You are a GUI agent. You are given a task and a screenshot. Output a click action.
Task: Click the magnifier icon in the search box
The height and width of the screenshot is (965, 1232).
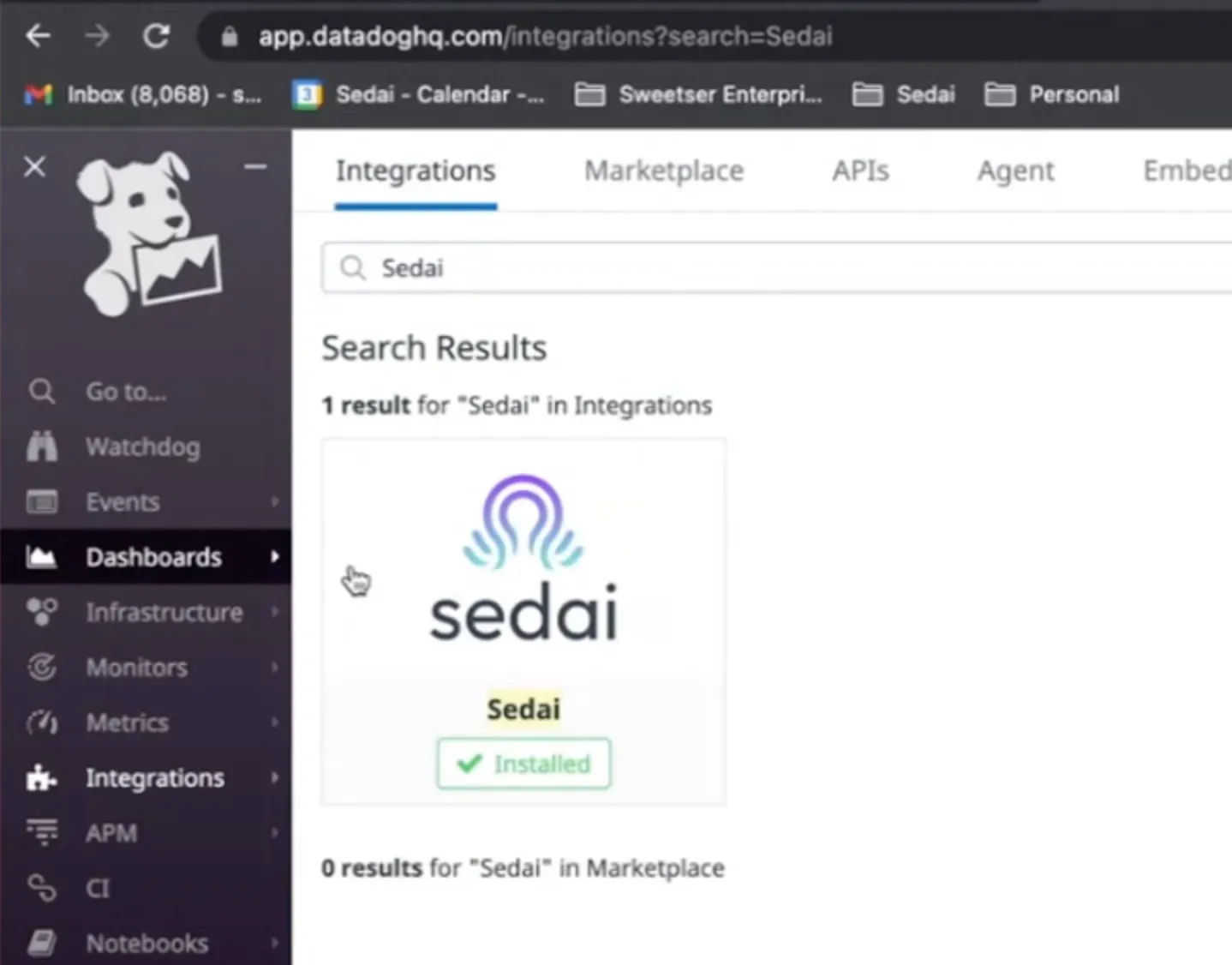tap(353, 268)
